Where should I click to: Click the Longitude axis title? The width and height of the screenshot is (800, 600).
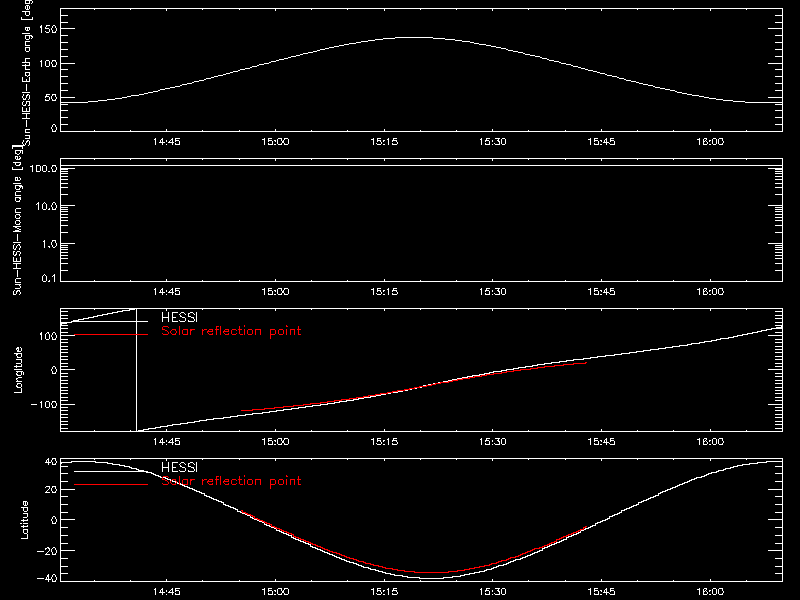point(18,370)
